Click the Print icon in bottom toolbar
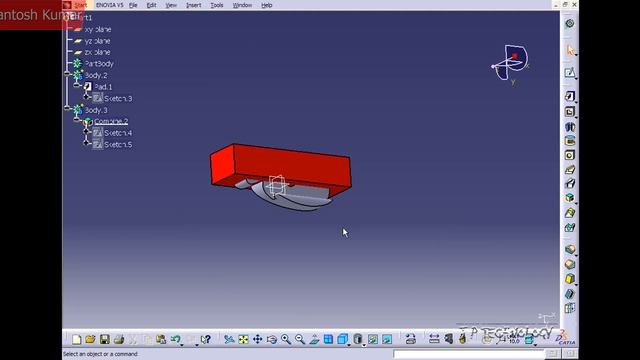Viewport: 640px width, 360px height. pos(119,339)
